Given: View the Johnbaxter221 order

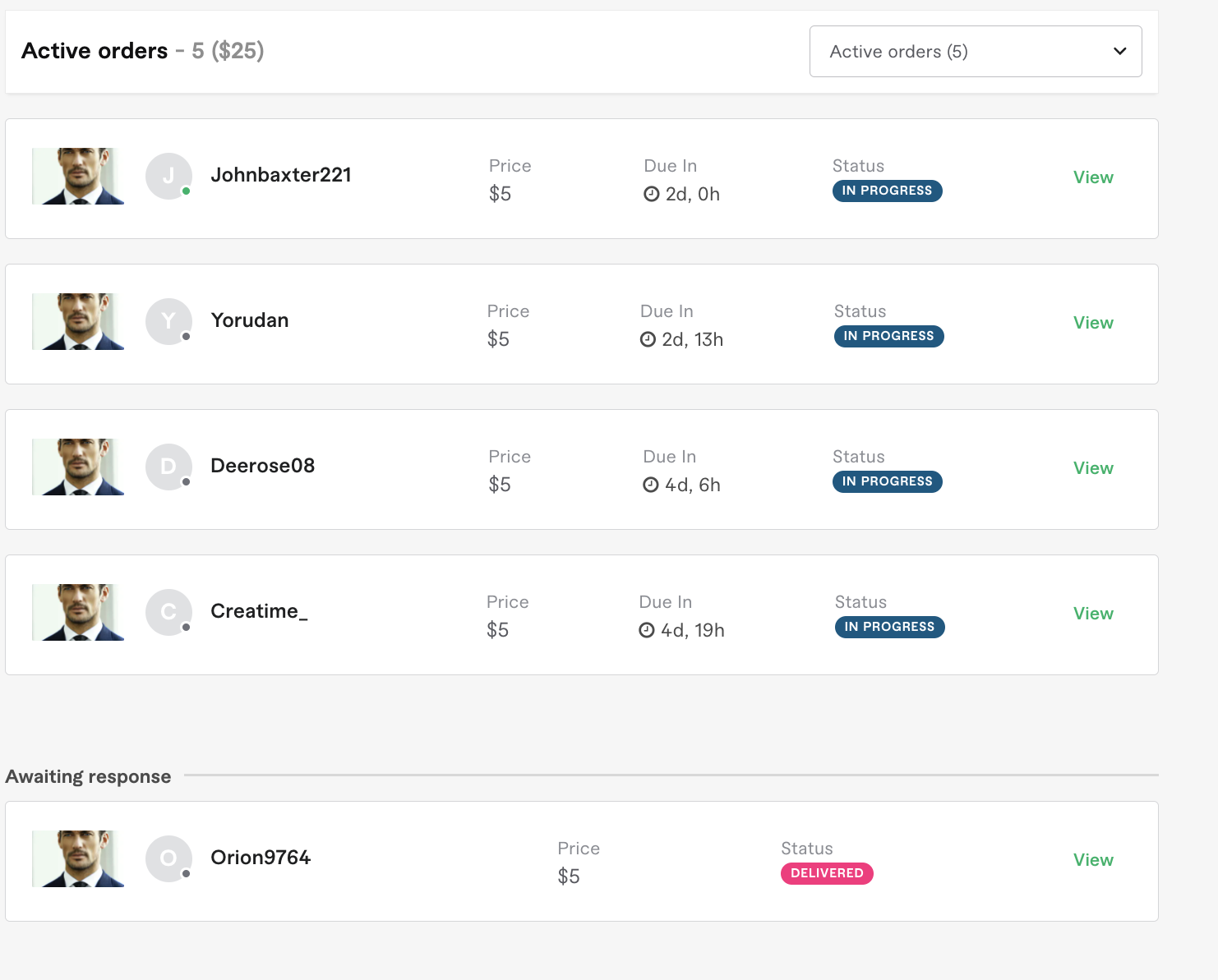Looking at the screenshot, I should [x=1093, y=177].
